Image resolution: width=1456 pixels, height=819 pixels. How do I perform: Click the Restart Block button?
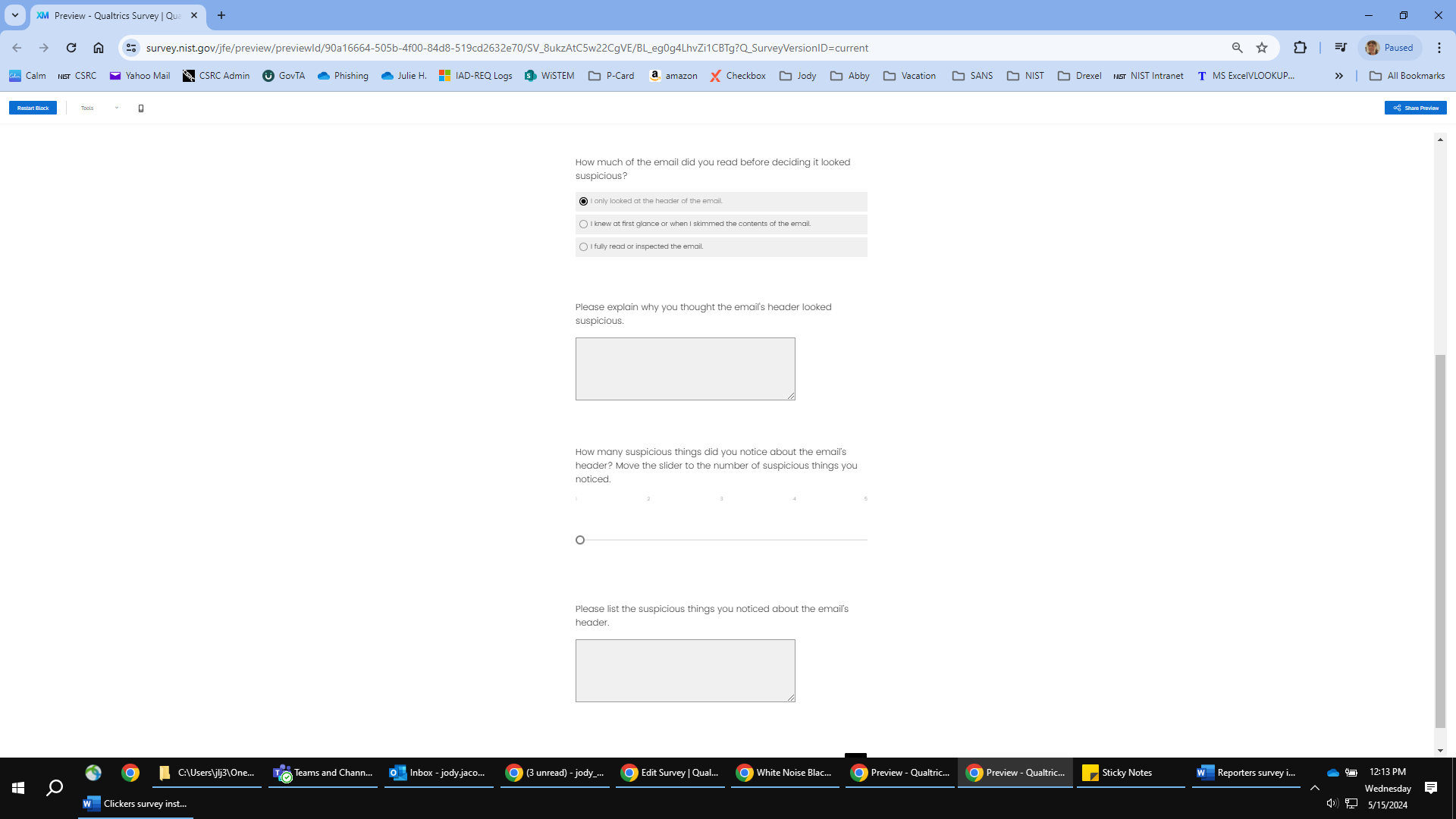point(33,108)
